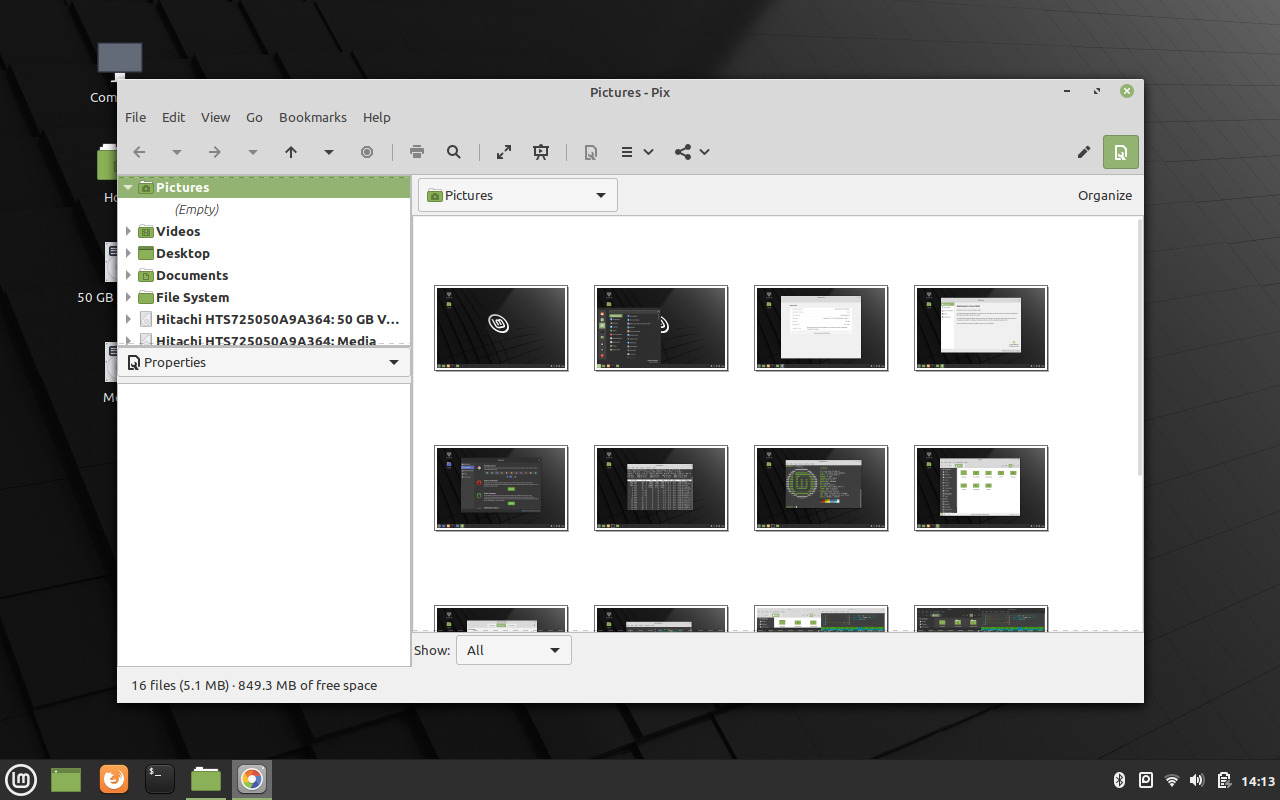The width and height of the screenshot is (1280, 800).
Task: Open Terminal from the taskbar
Action: tap(160, 779)
